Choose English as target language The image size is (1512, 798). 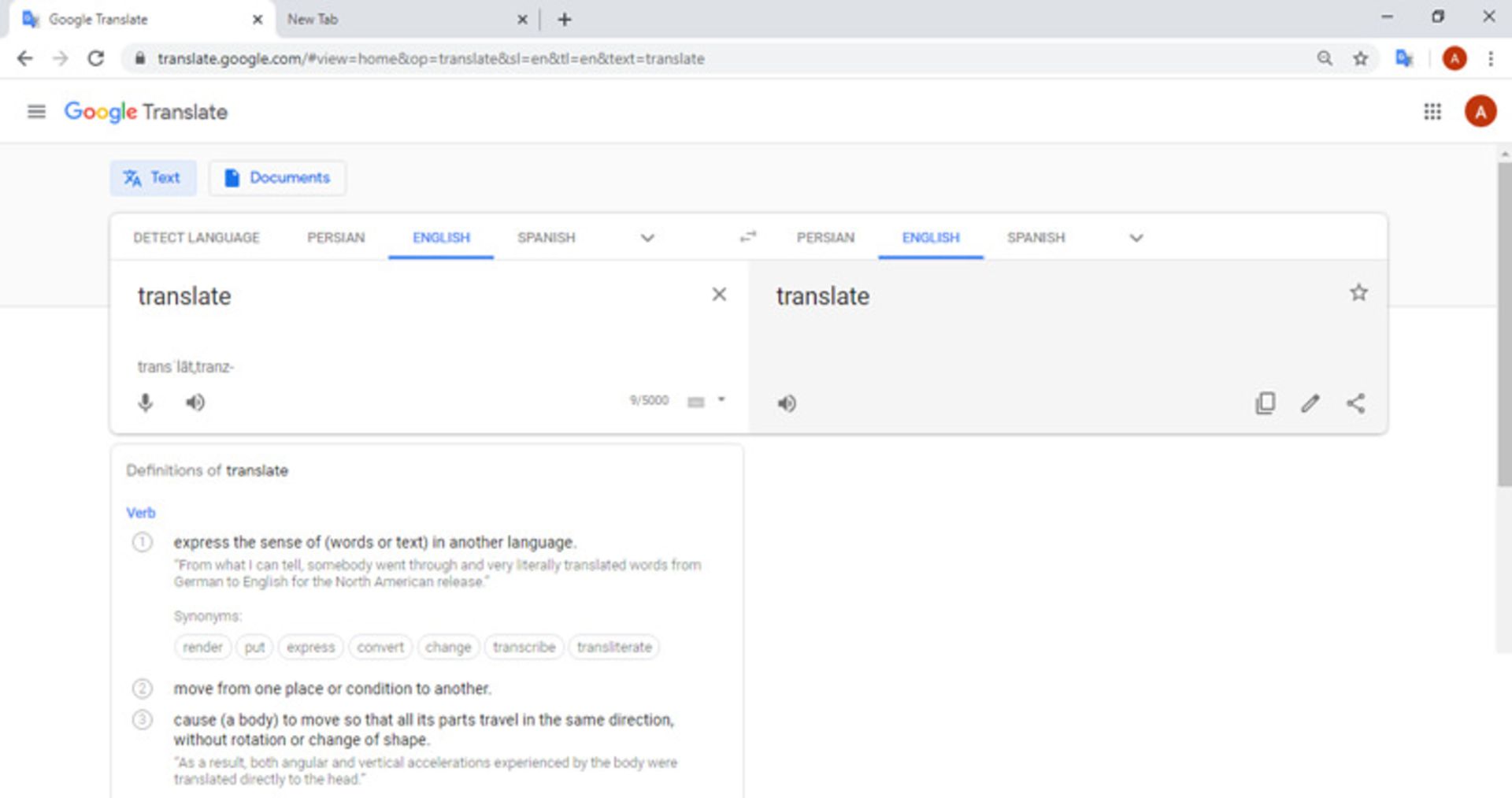(931, 238)
